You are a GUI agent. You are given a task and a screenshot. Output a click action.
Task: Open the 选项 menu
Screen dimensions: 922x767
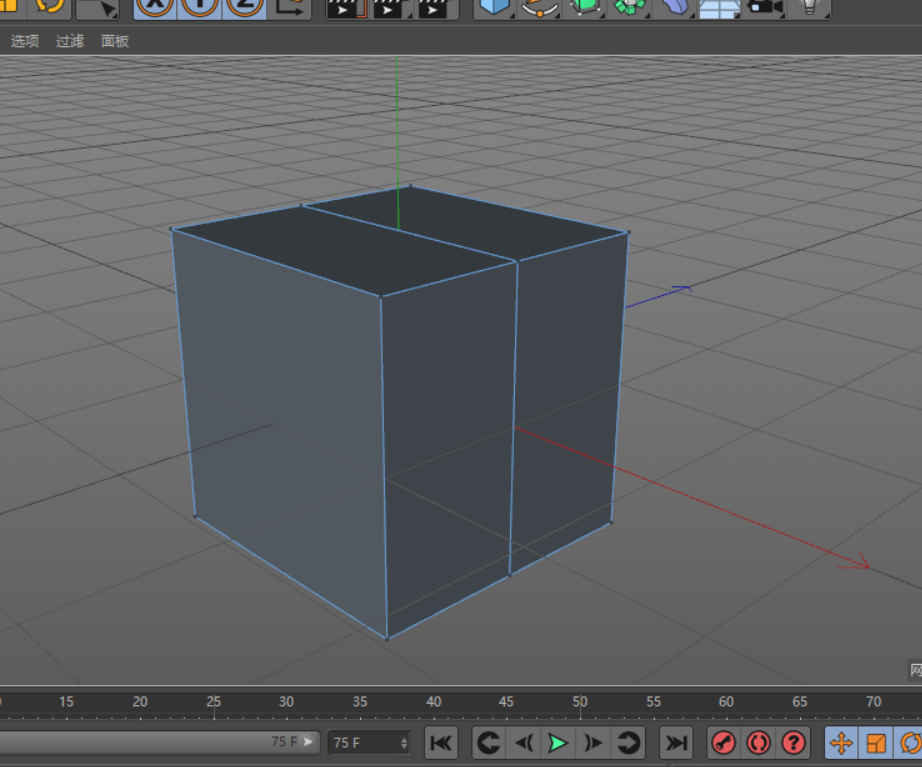click(x=25, y=41)
